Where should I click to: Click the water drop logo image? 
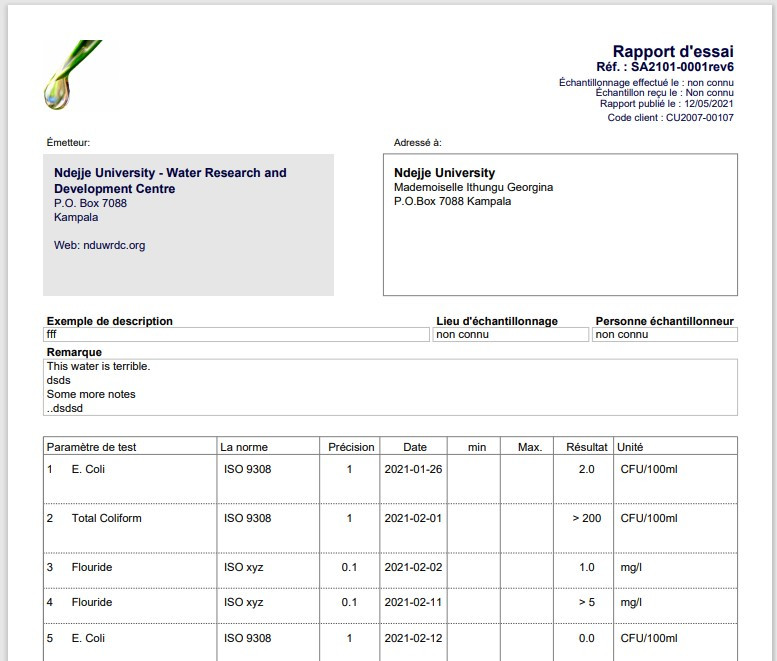(x=73, y=75)
